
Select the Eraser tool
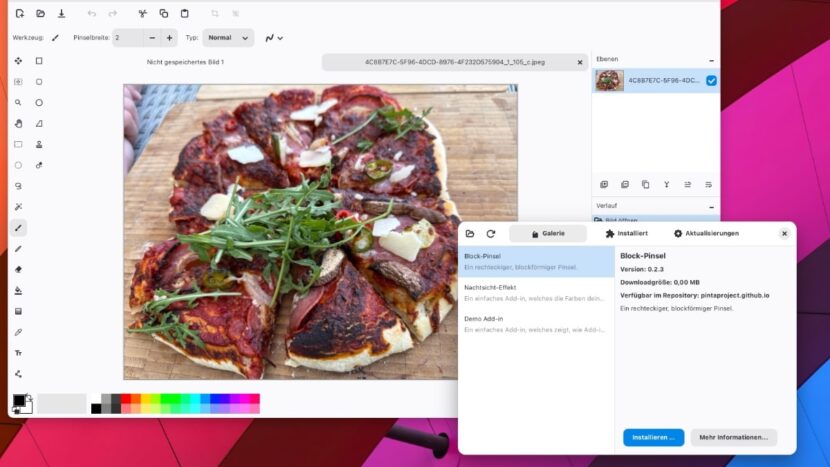coord(18,269)
